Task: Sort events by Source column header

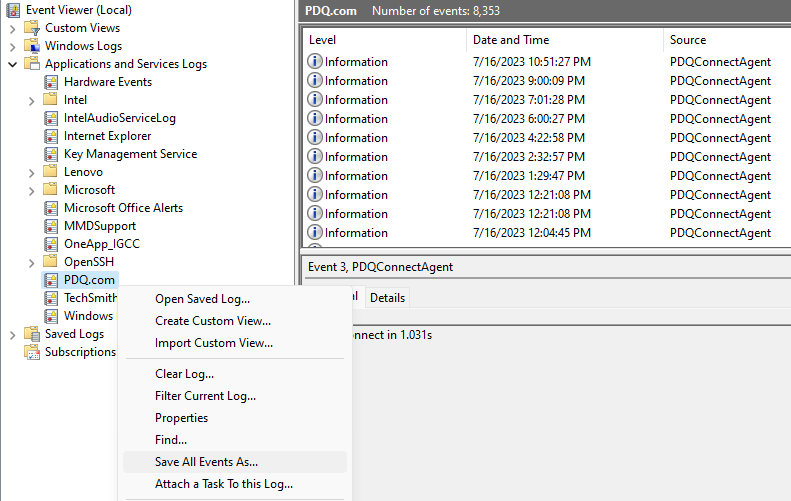Action: coord(727,40)
